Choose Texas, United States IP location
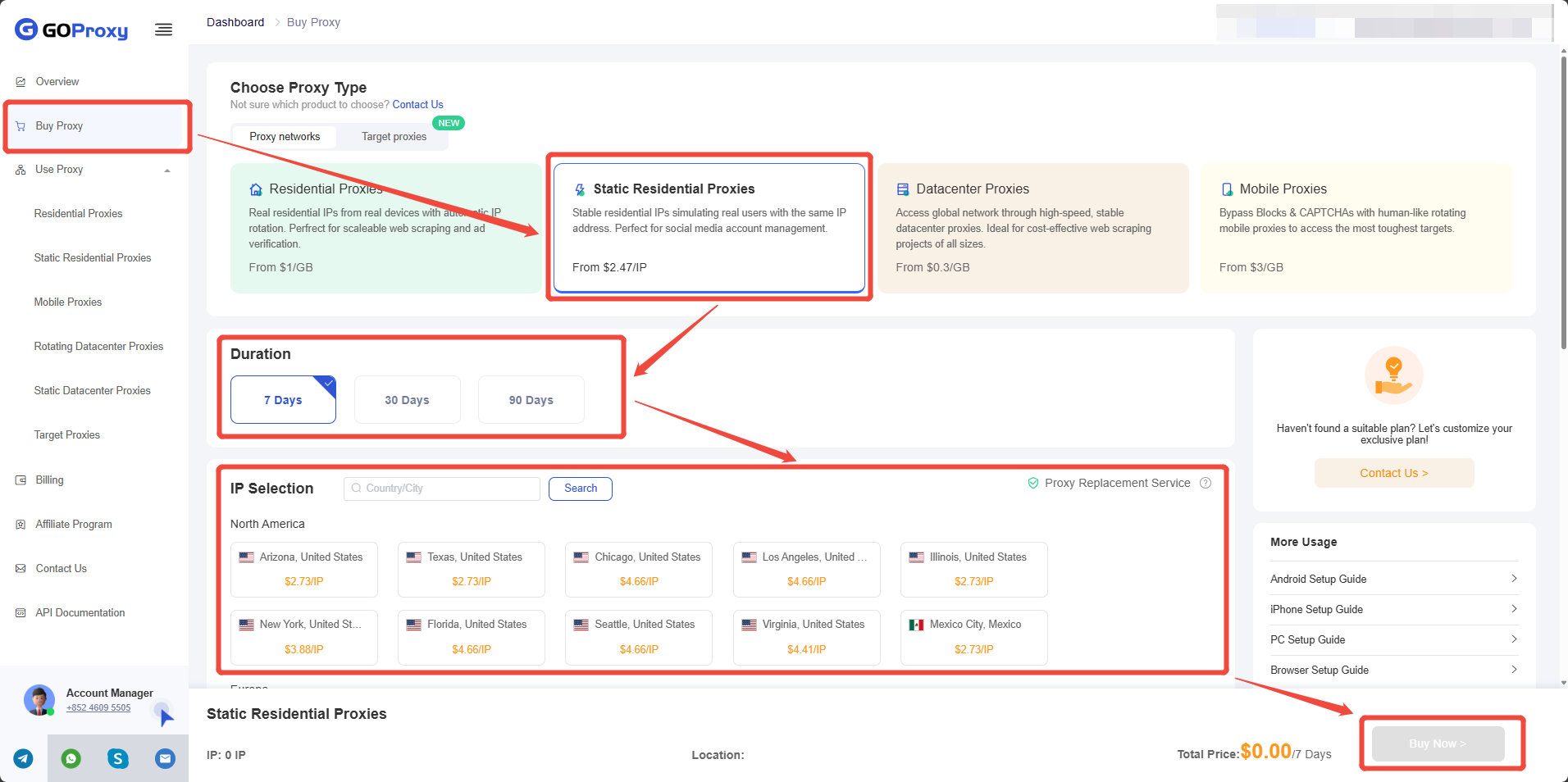This screenshot has width=1568, height=782. 471,570
